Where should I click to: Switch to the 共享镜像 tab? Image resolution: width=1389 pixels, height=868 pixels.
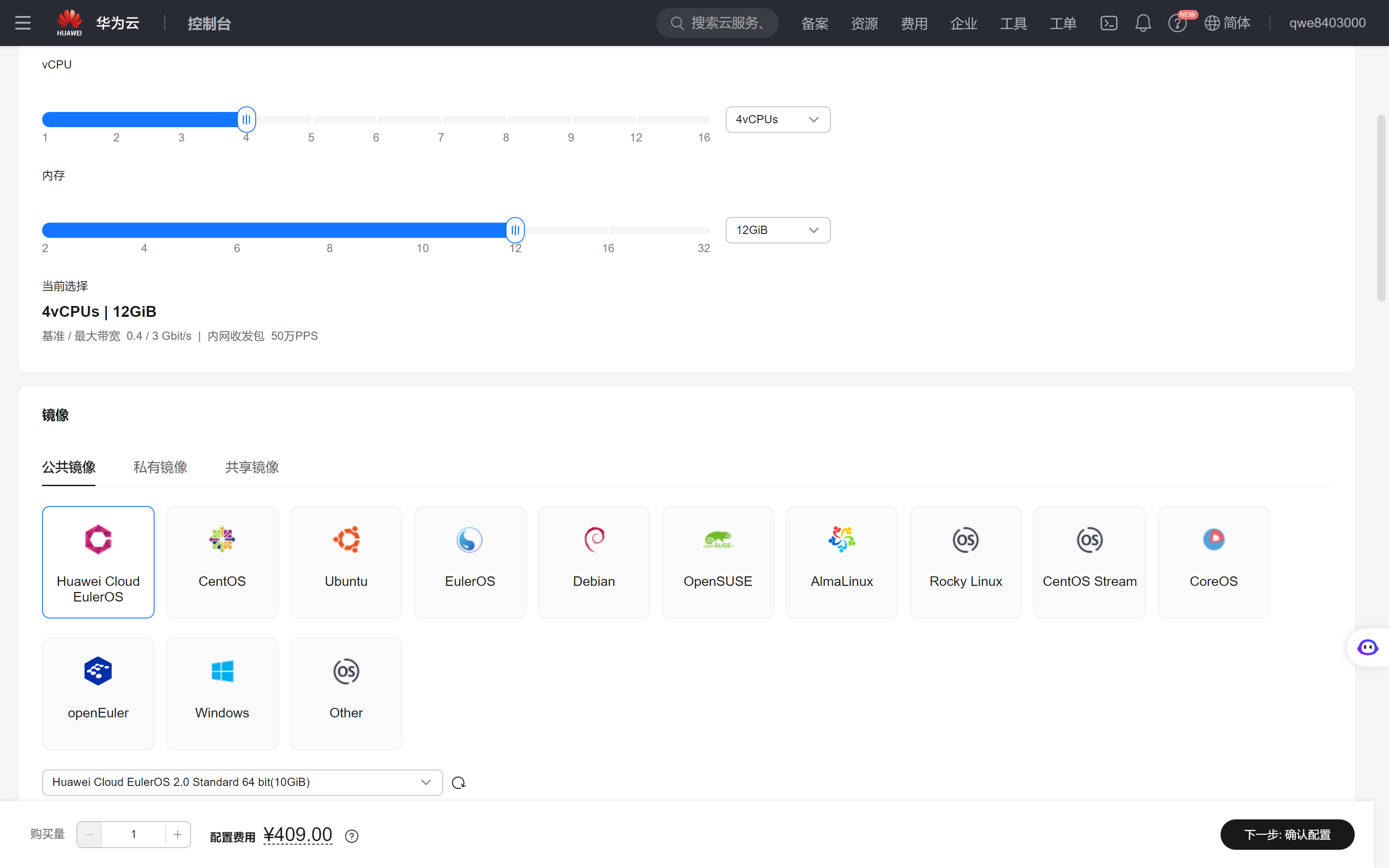[x=252, y=467]
